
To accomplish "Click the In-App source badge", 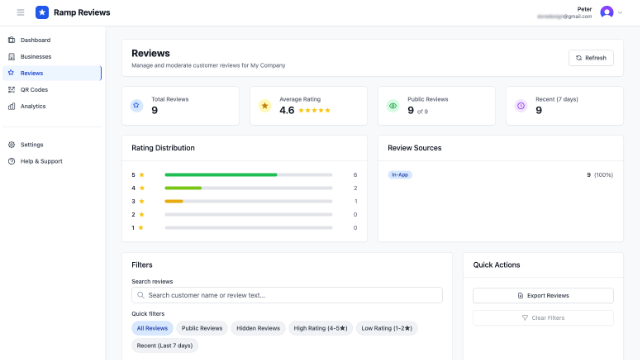I will [400, 175].
